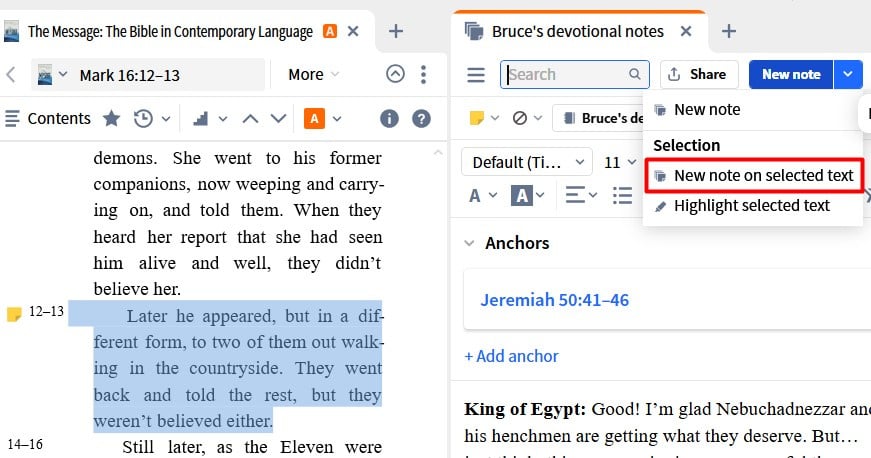
Task: Expand dropdown beside orange A toolbar button
Action: coord(337,118)
